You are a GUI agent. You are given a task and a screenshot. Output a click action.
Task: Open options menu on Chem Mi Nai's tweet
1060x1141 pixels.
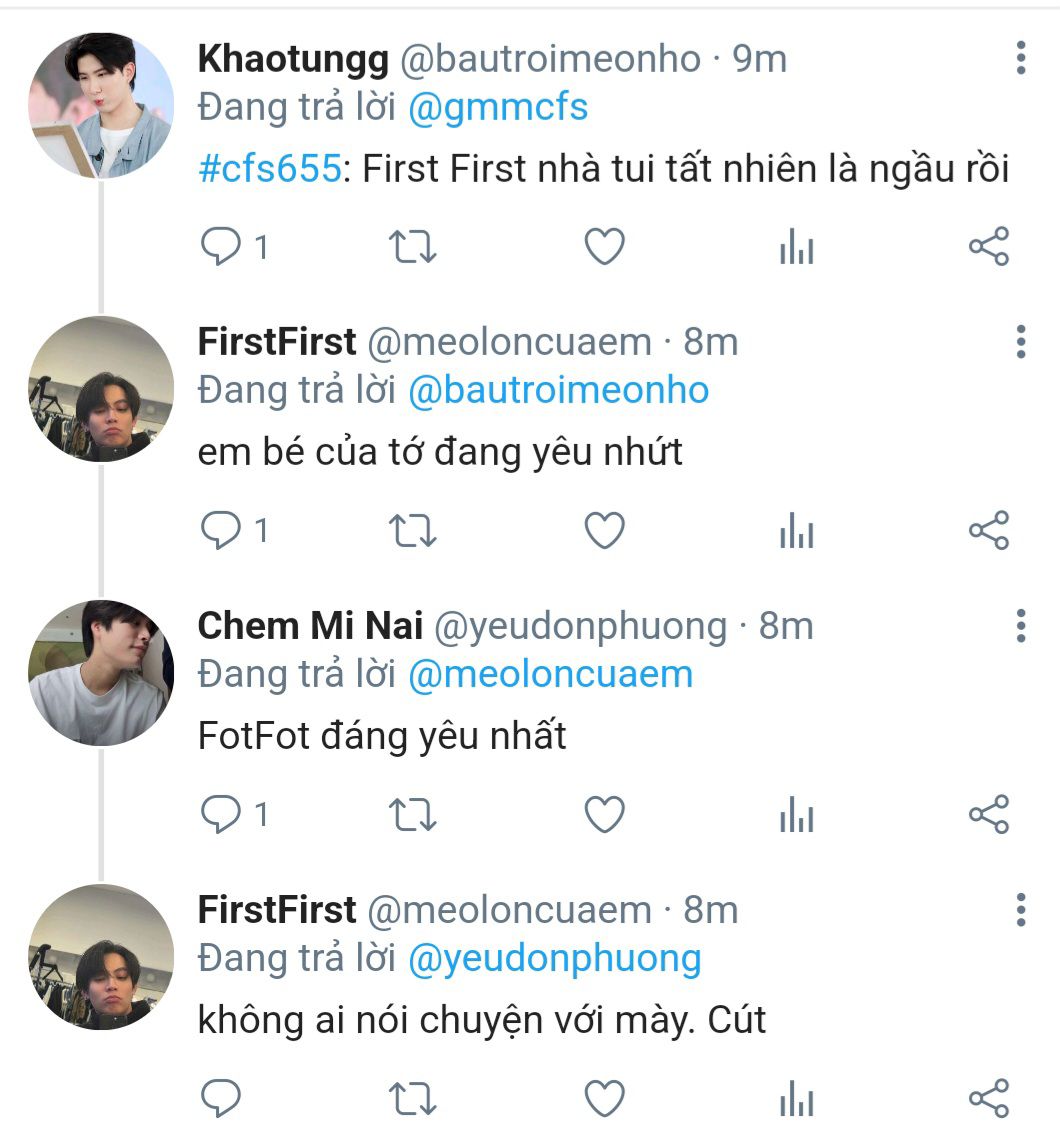point(1020,626)
